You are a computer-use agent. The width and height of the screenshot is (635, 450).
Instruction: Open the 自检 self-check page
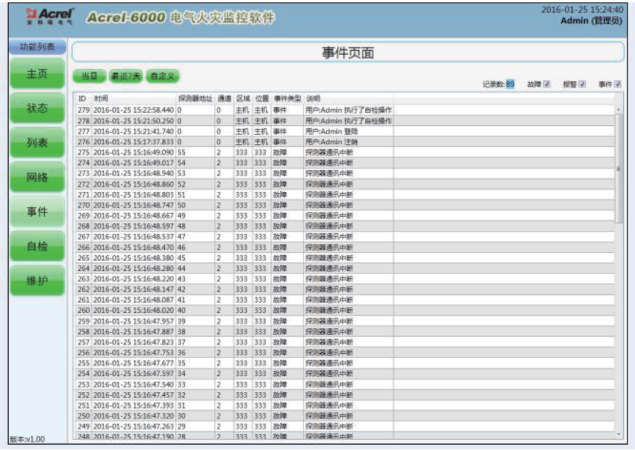[37, 246]
